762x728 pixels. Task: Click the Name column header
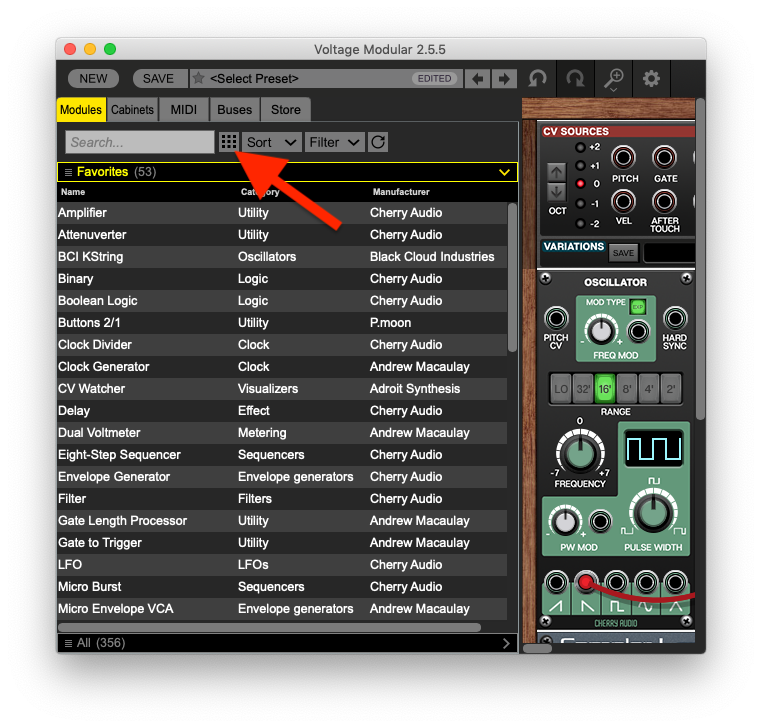coord(73,192)
